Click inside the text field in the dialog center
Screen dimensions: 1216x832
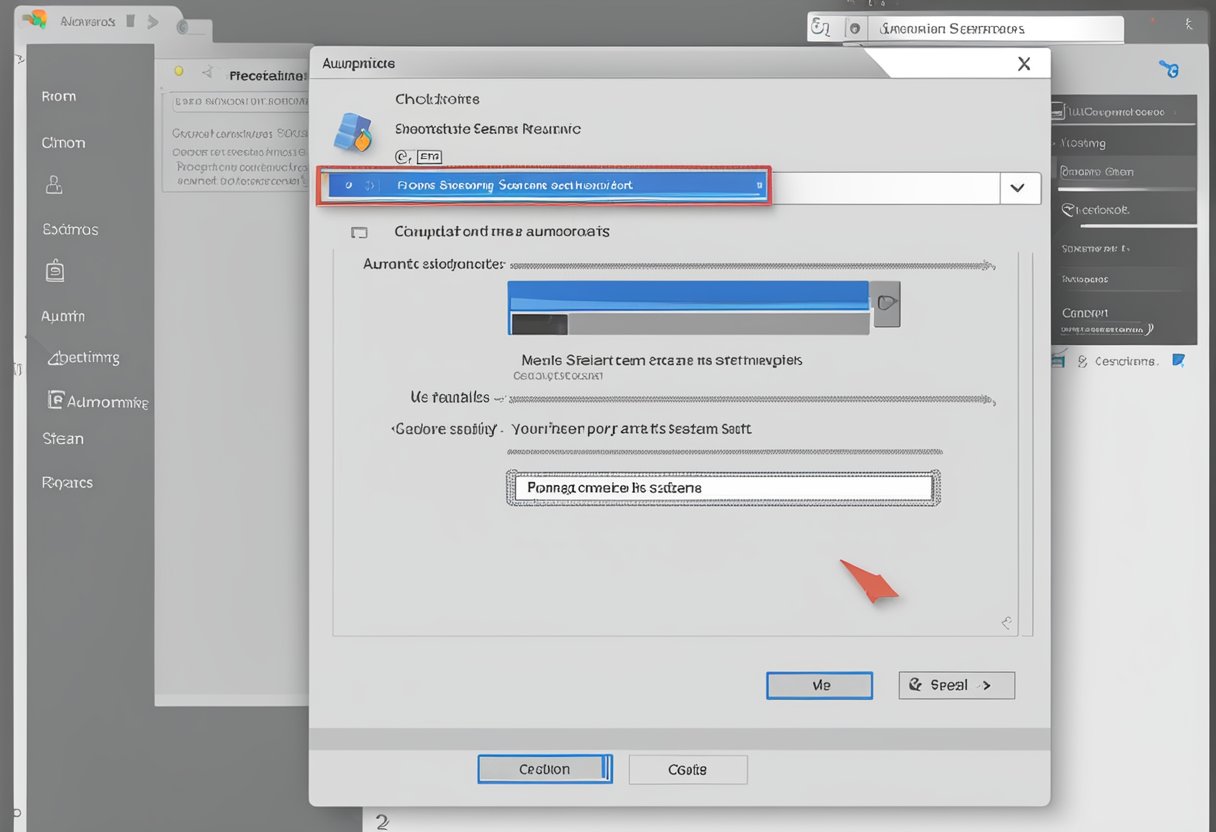tap(722, 488)
